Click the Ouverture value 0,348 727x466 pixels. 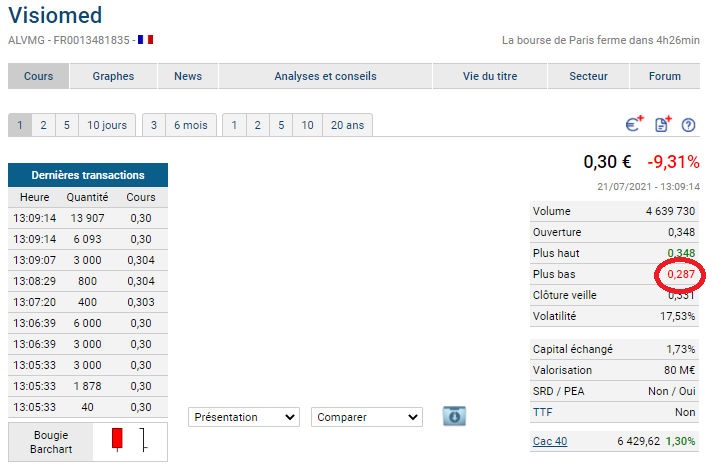[x=682, y=232]
